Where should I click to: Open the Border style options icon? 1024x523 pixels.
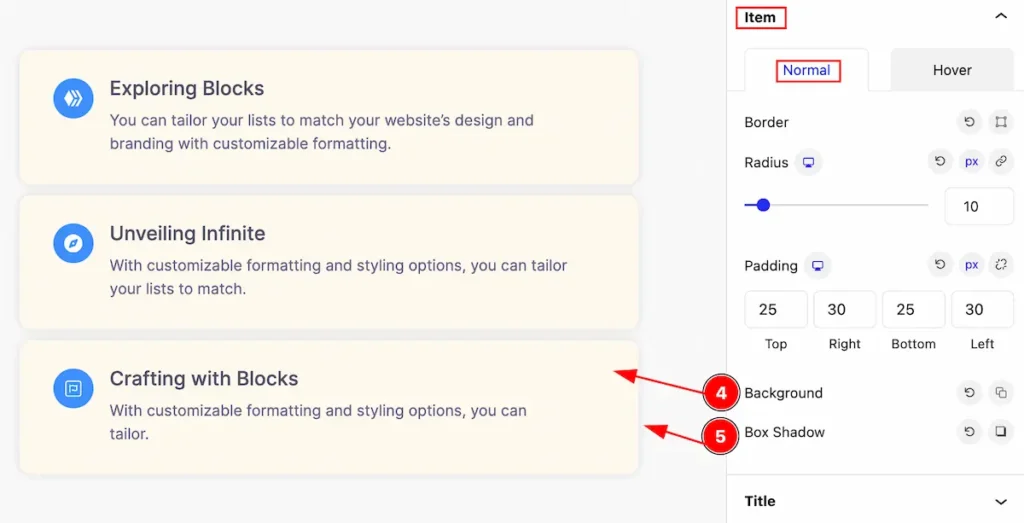tap(1000, 122)
